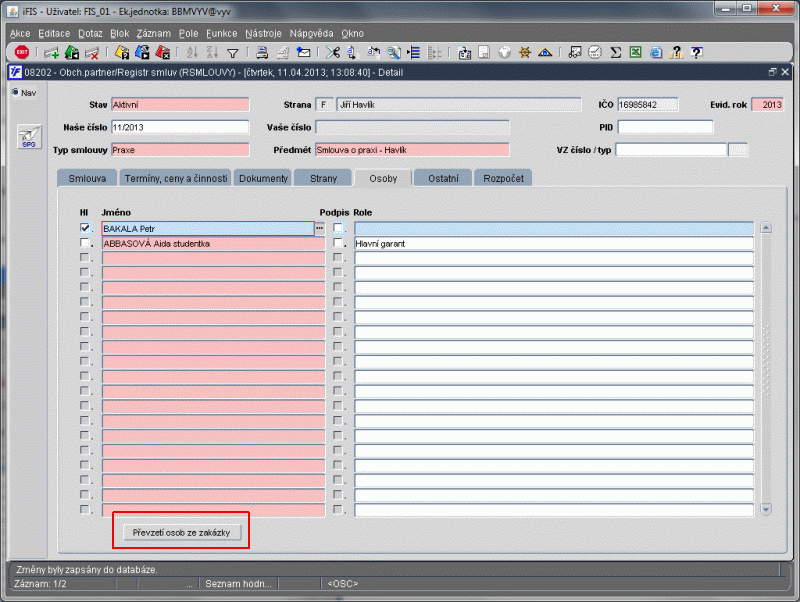Viewport: 800px width, 602px height.
Task: Switch to the Ostatní tab
Action: click(443, 178)
